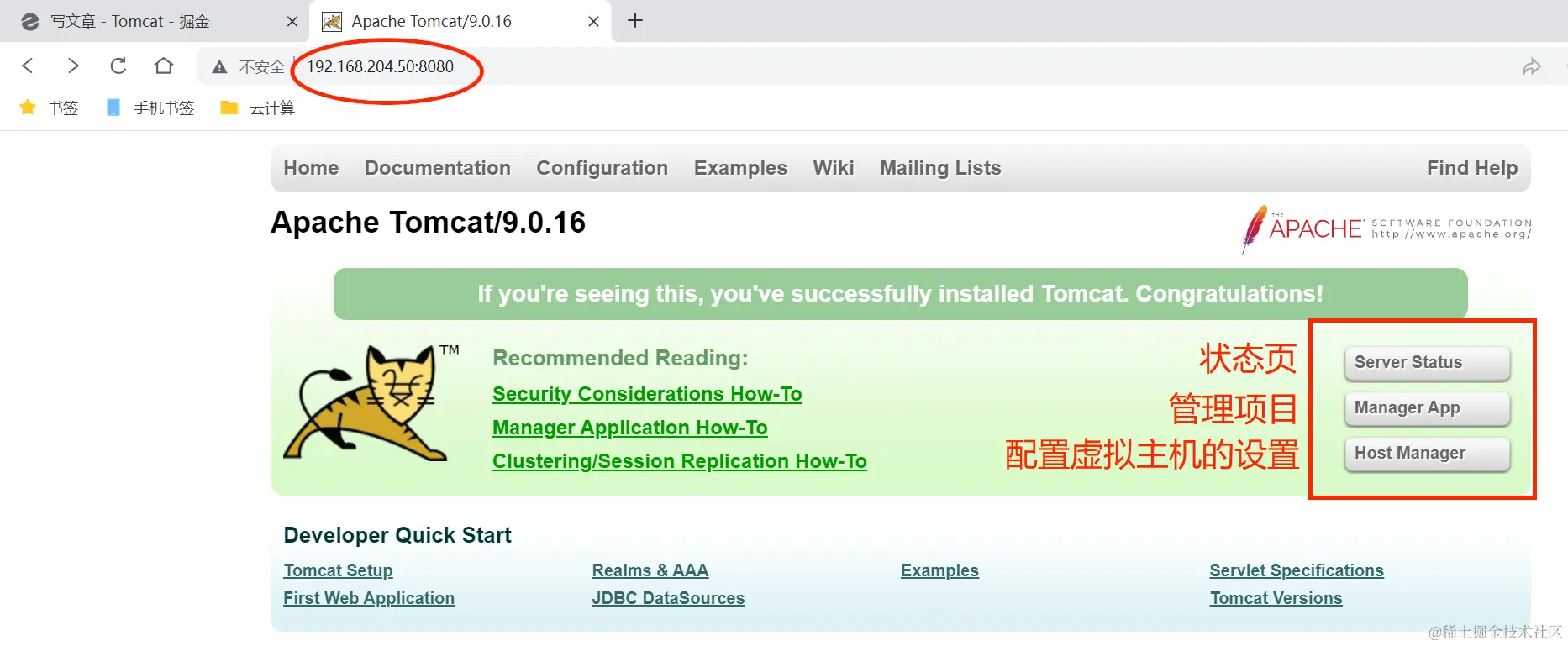Click the Apache Software Foundation logo

[1386, 228]
